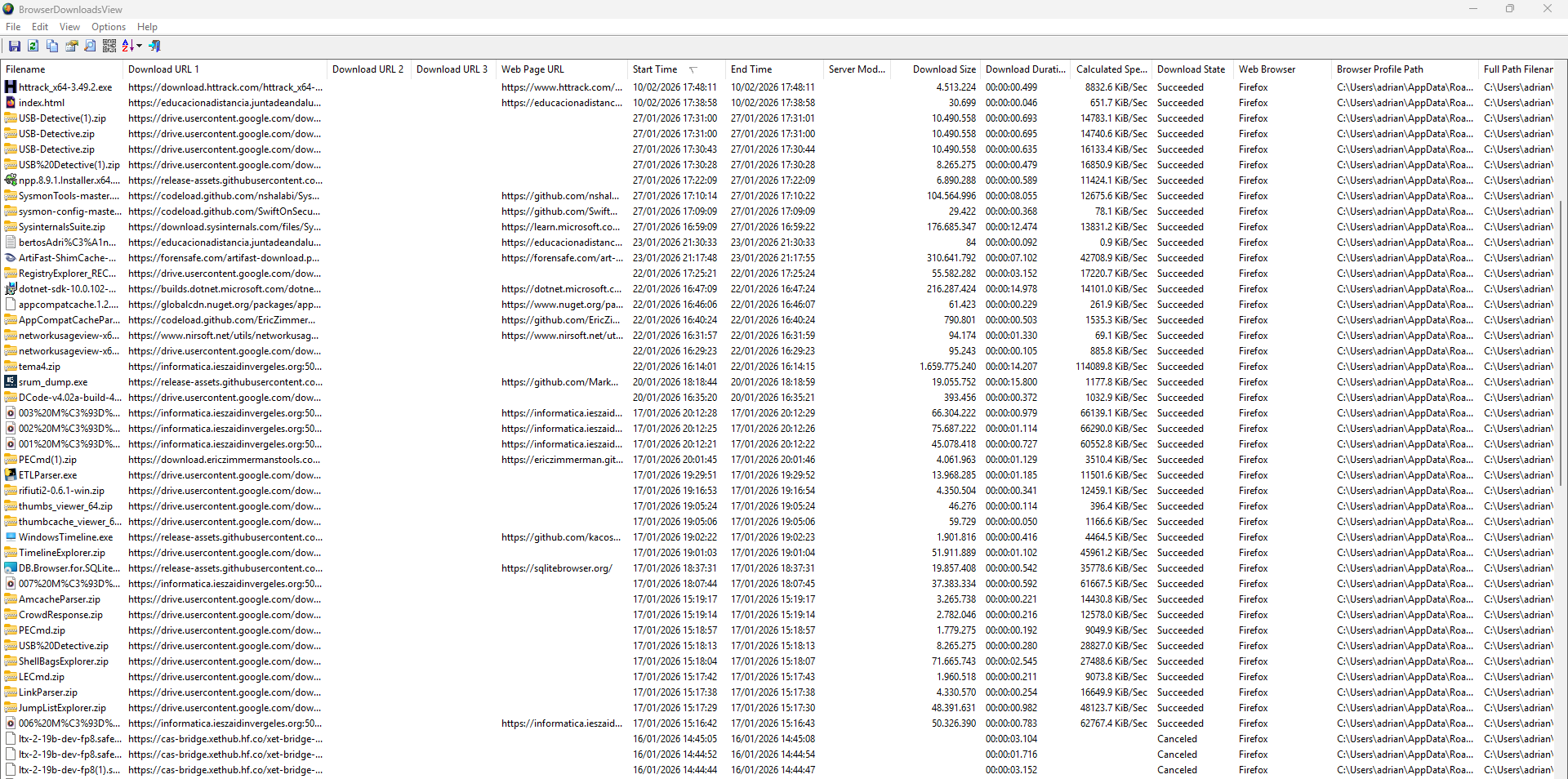The height and width of the screenshot is (779, 1568).
Task: Open the View menu
Action: [x=69, y=27]
